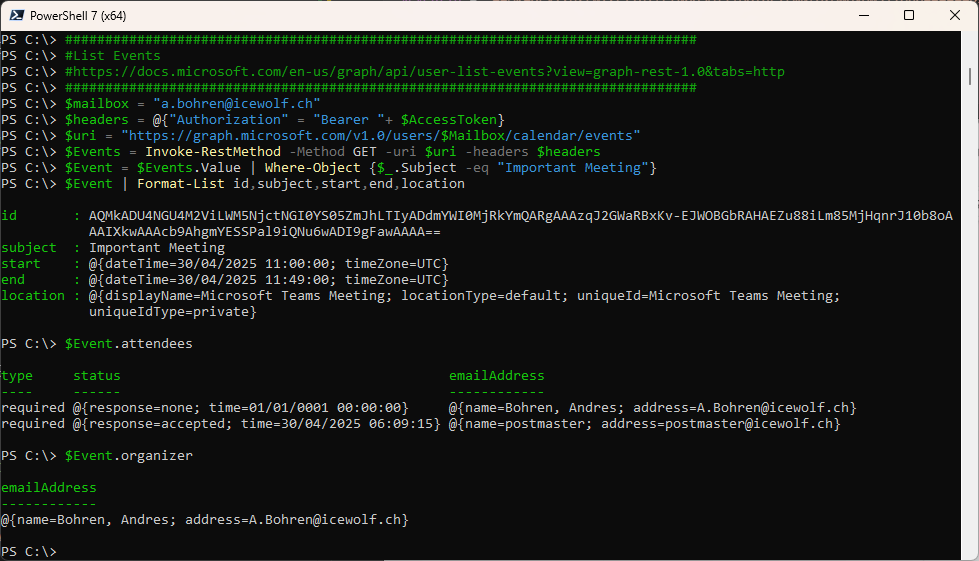Close the PowerShell 7 window
Screen dimensions: 979x561
[955, 16]
